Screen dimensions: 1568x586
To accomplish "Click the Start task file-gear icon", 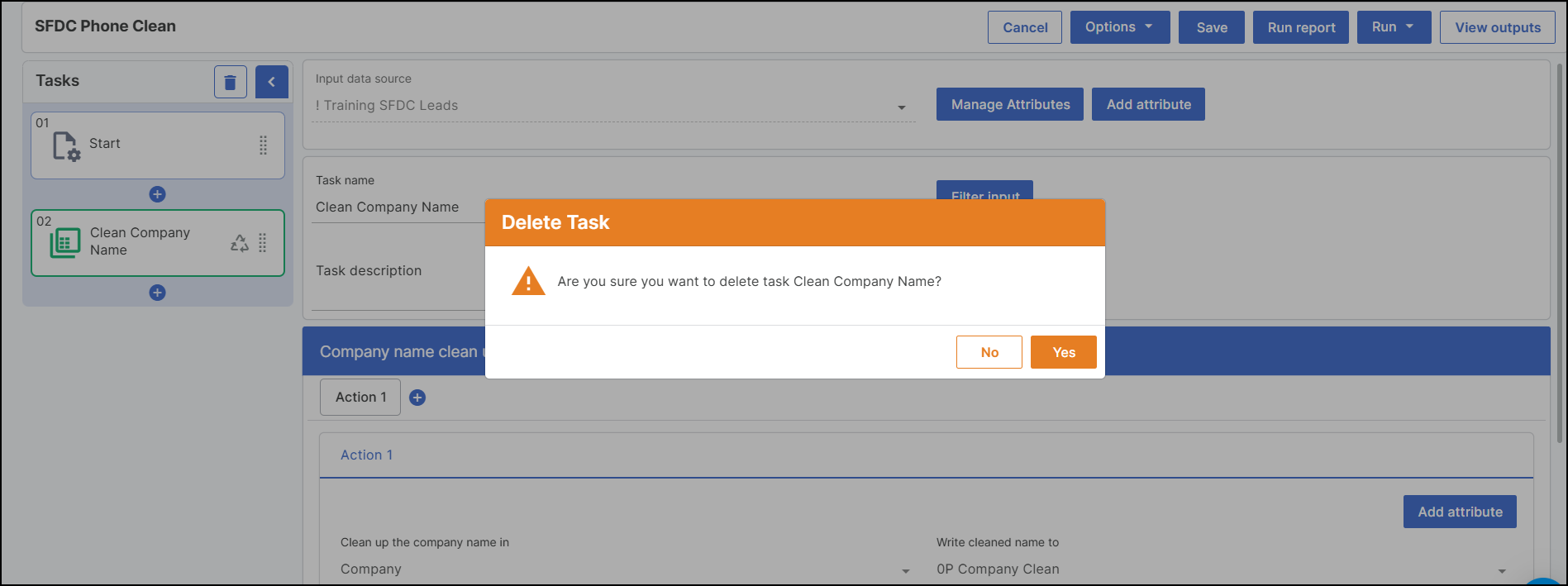I will click(x=66, y=146).
